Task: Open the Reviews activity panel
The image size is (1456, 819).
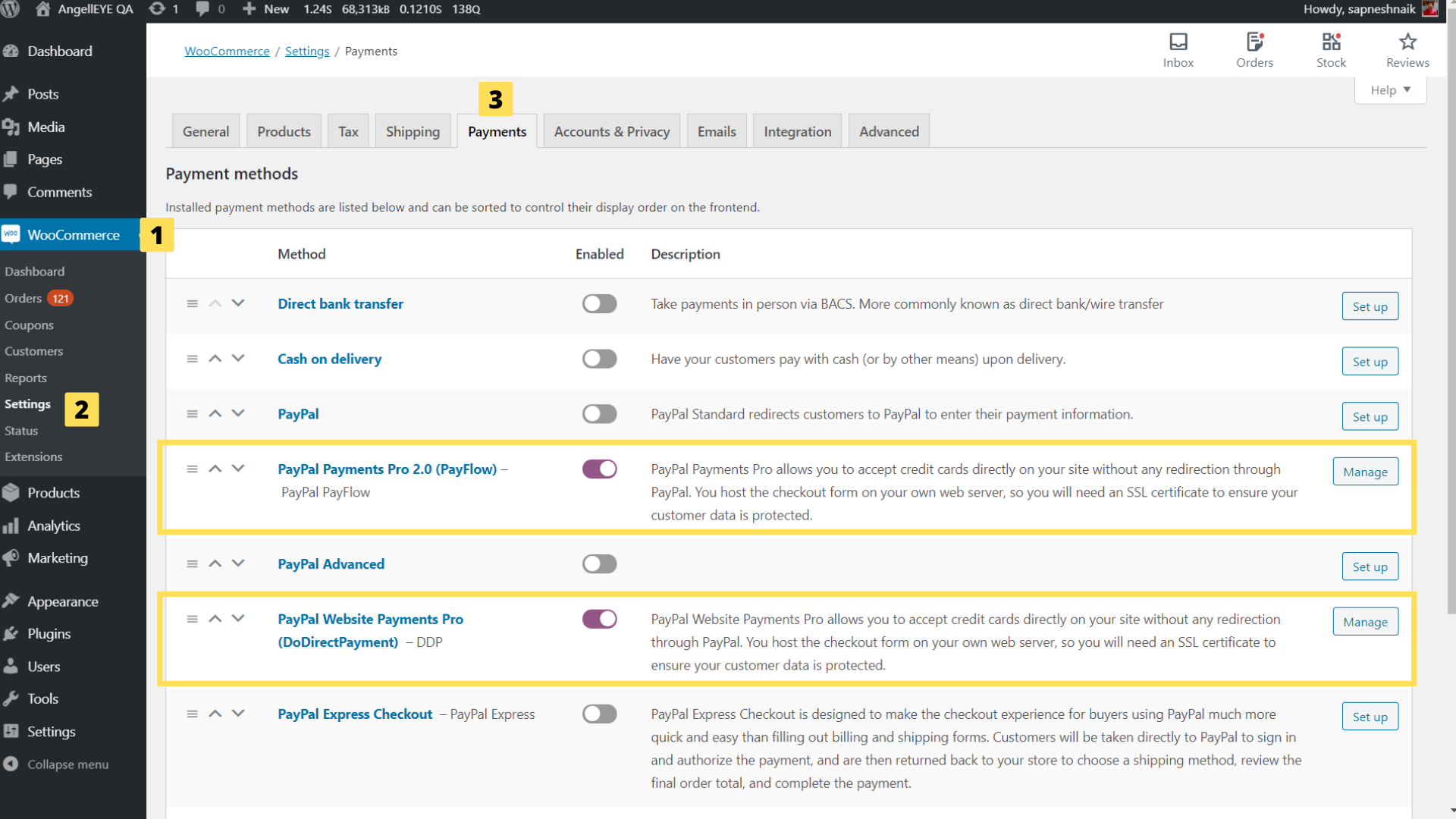Action: coord(1407,50)
